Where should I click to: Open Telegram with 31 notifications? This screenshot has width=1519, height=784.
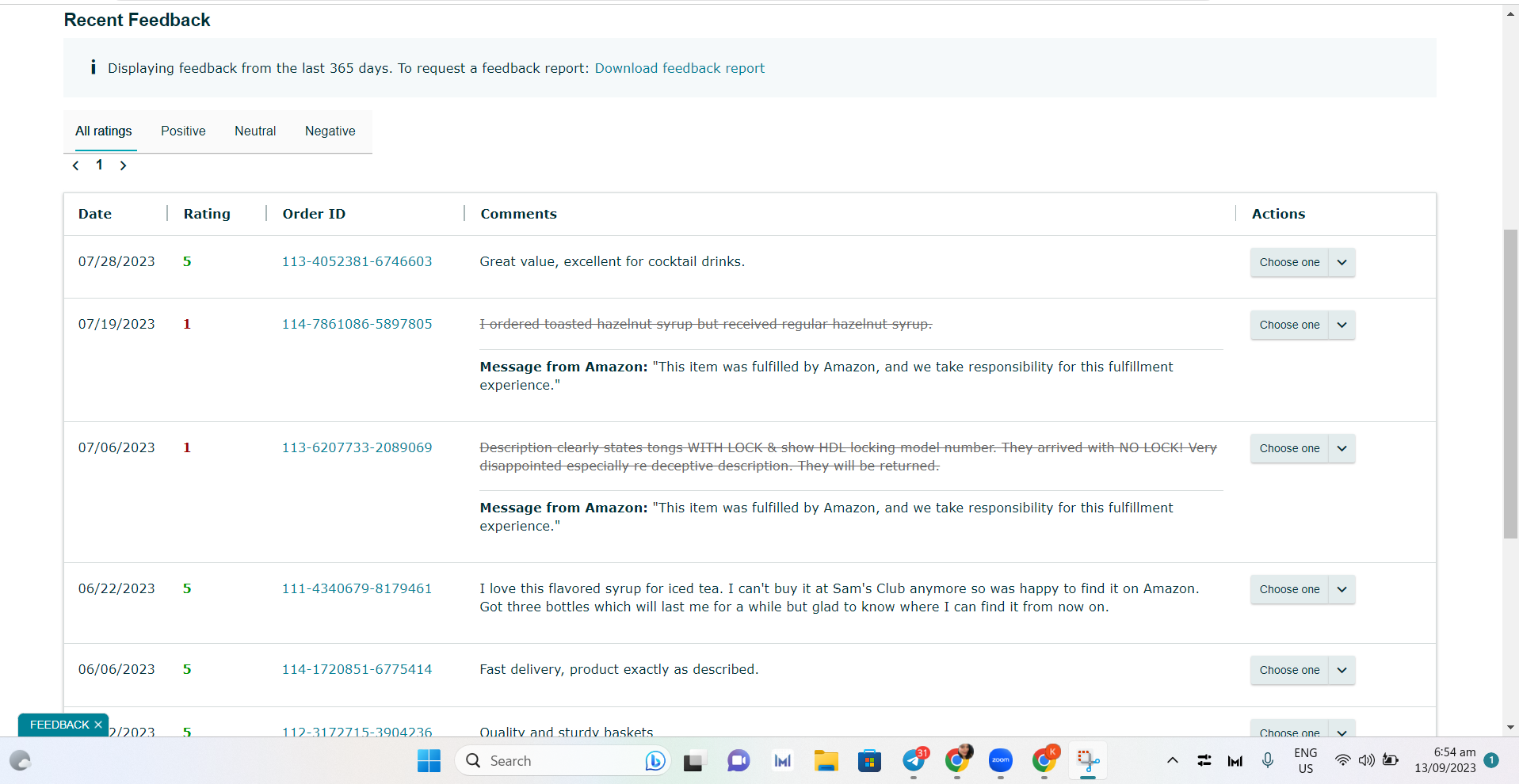914,761
